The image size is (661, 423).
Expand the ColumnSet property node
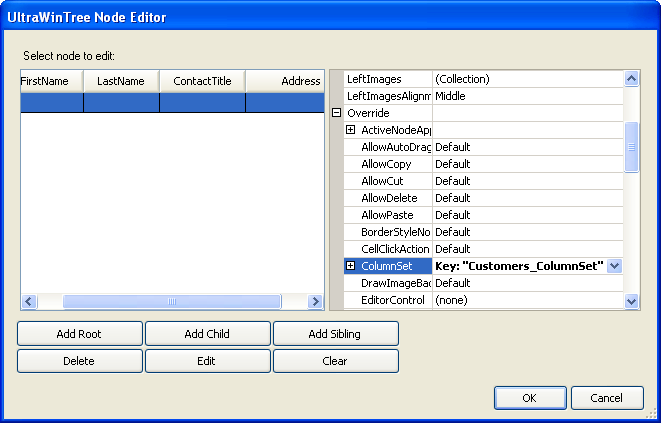pyautogui.click(x=351, y=266)
